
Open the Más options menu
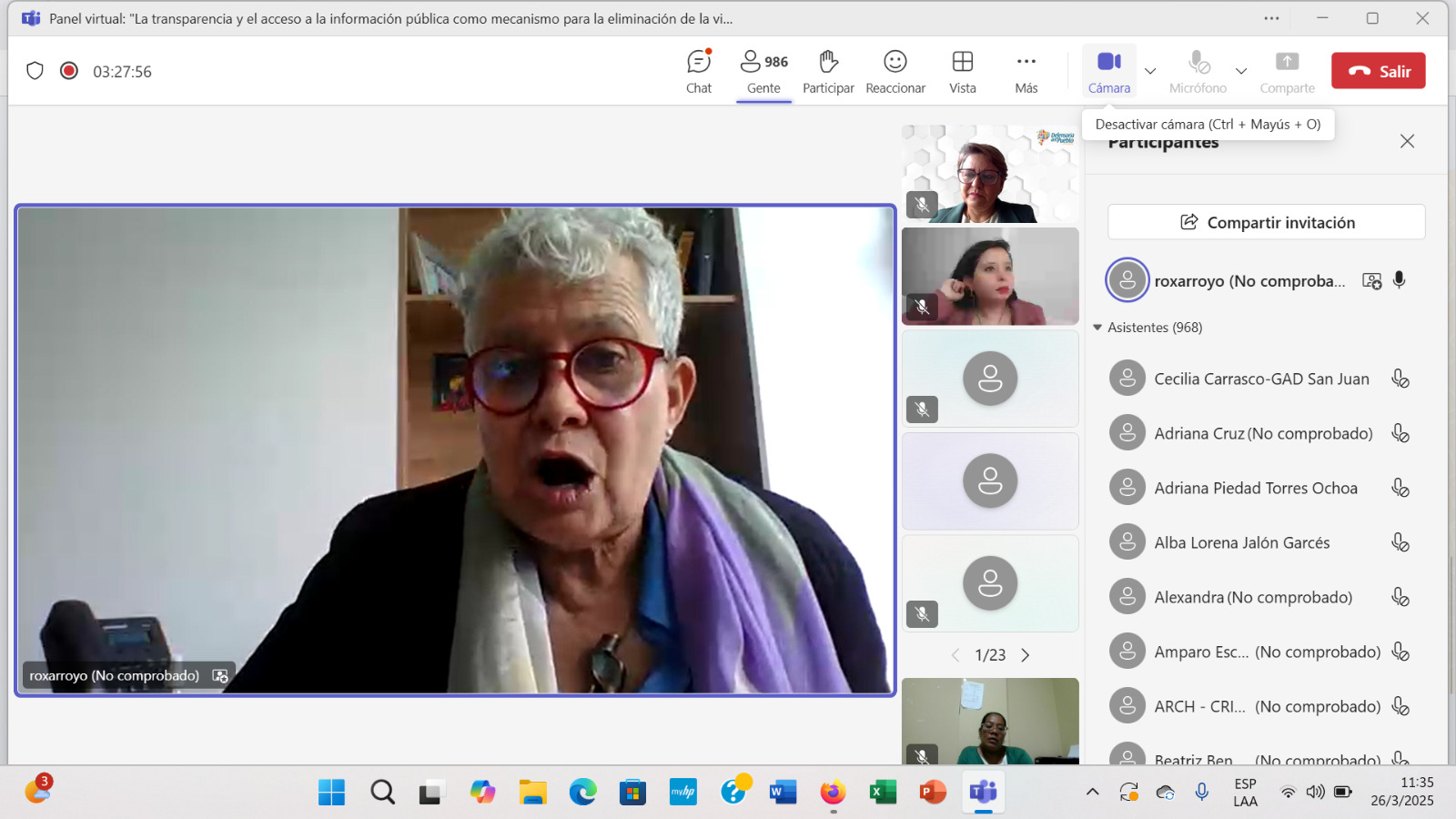pyautogui.click(x=1026, y=71)
